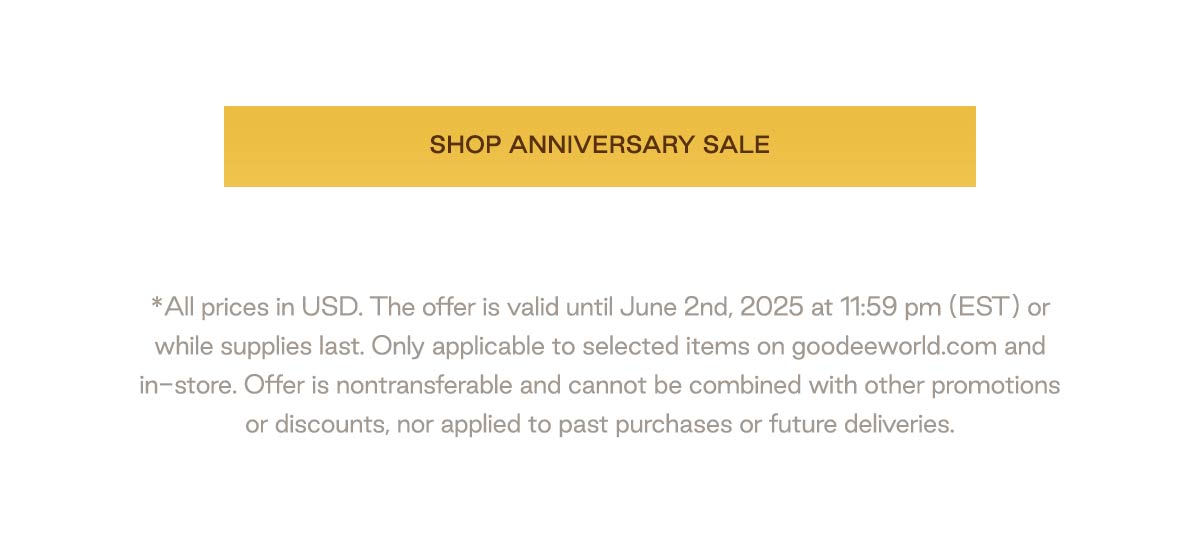Click the Shop Anniversary Sale button
The image size is (1200, 544).
tap(600, 146)
